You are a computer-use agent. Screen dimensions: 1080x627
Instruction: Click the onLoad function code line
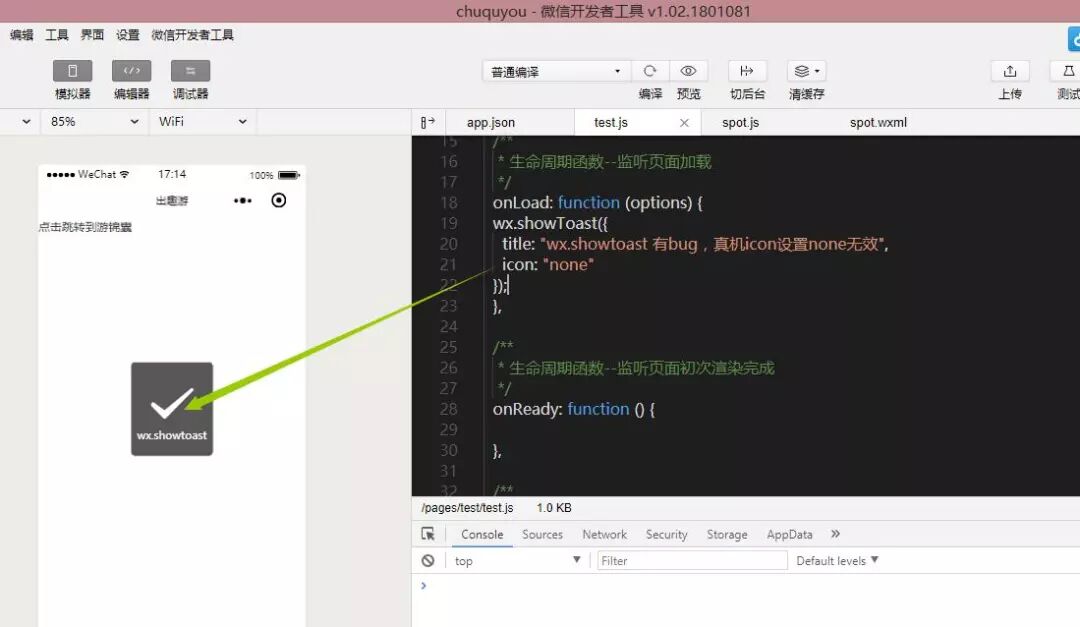598,203
